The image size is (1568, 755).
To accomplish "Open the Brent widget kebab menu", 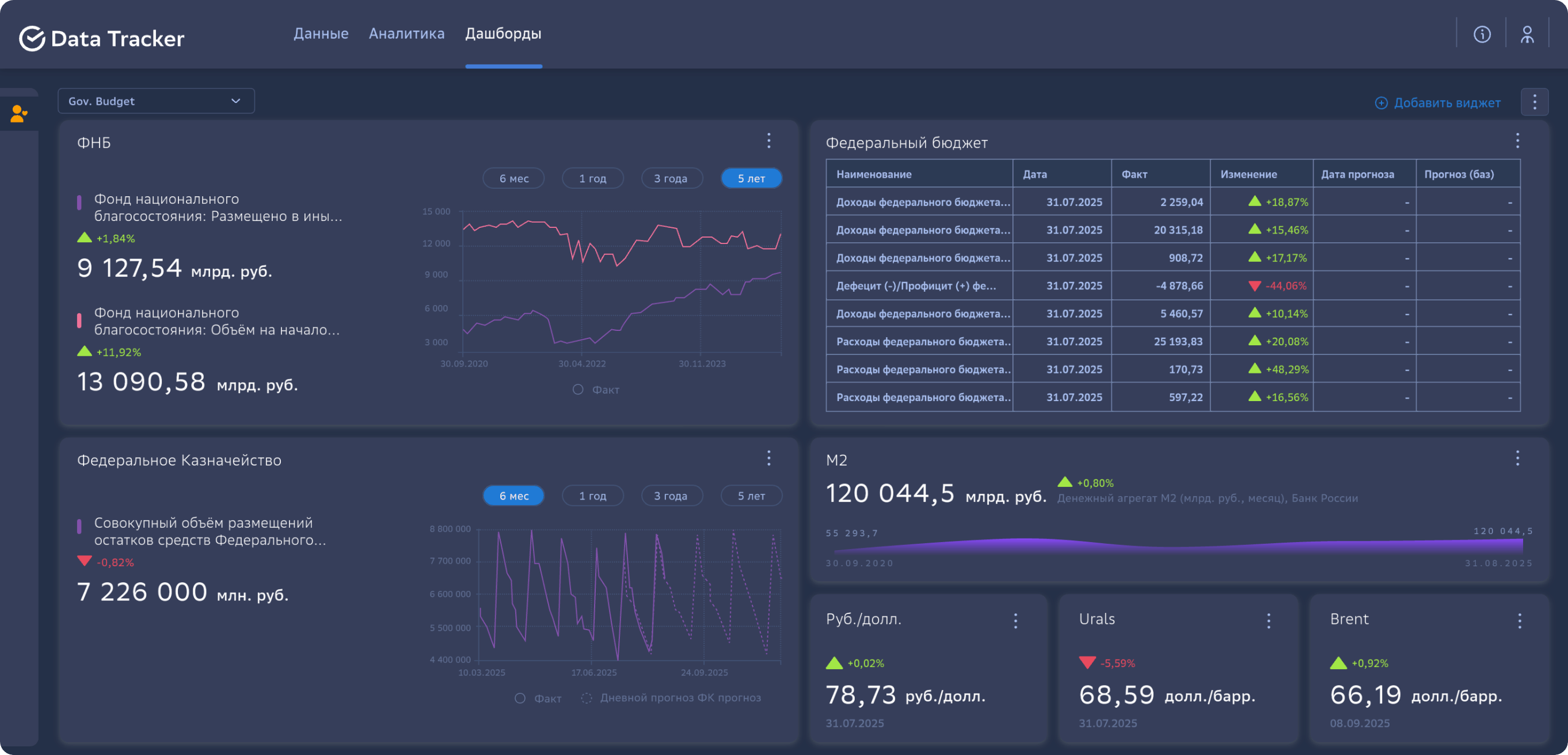I will [1519, 620].
